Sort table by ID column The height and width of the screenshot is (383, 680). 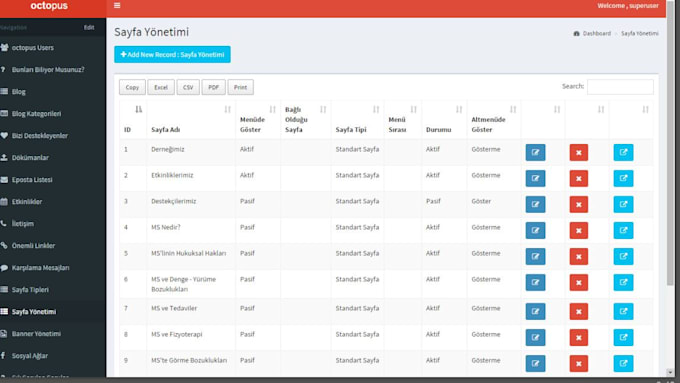(133, 119)
